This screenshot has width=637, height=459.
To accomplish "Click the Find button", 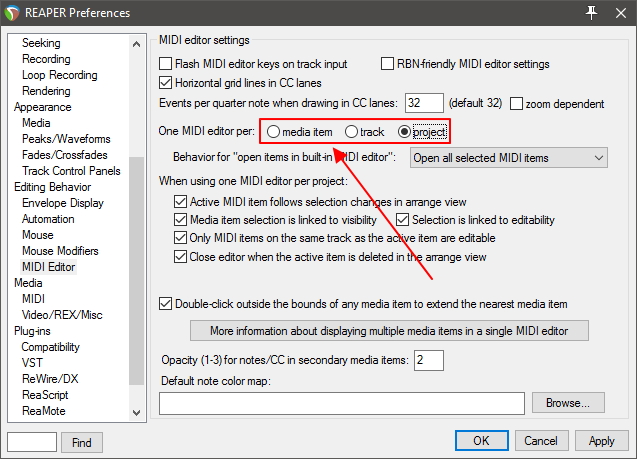I will tap(82, 442).
